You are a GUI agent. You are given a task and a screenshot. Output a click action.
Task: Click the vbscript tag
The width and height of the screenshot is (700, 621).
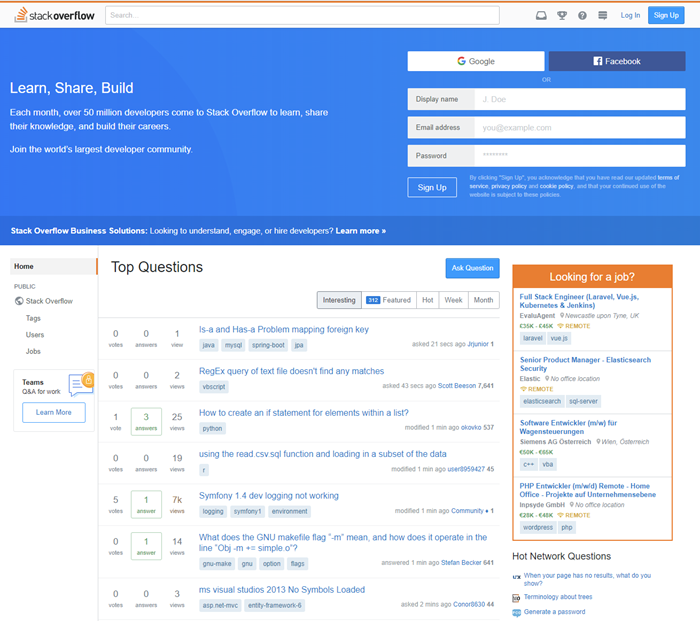tap(214, 387)
